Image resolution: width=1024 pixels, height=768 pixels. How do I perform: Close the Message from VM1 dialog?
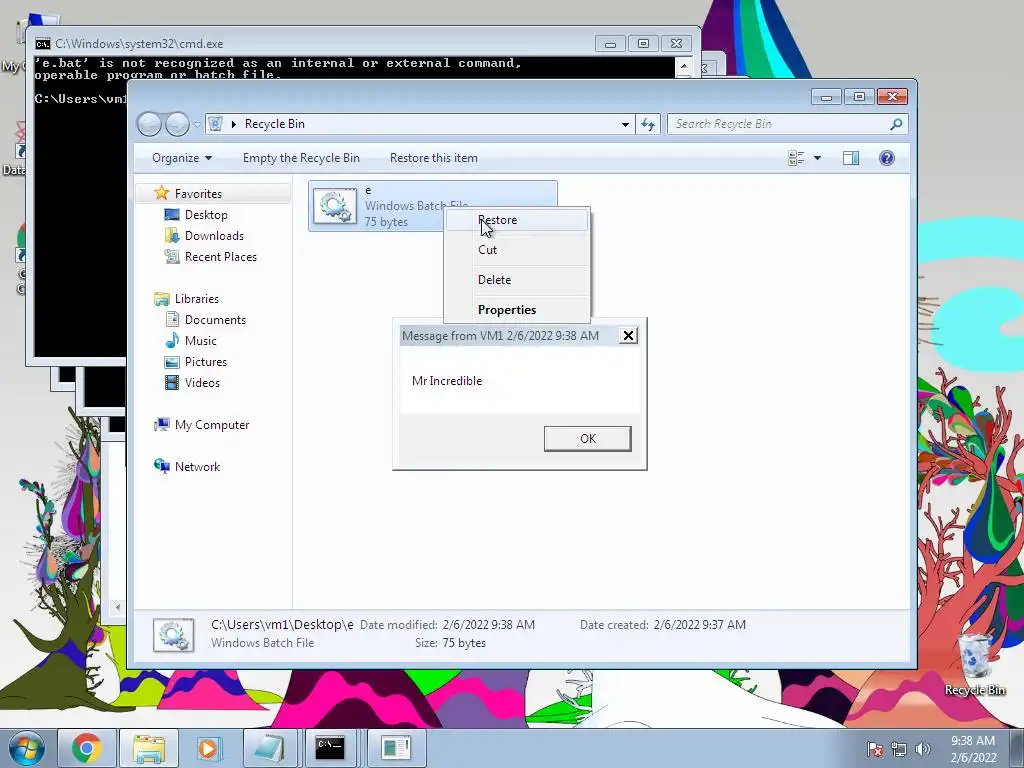[x=628, y=336]
